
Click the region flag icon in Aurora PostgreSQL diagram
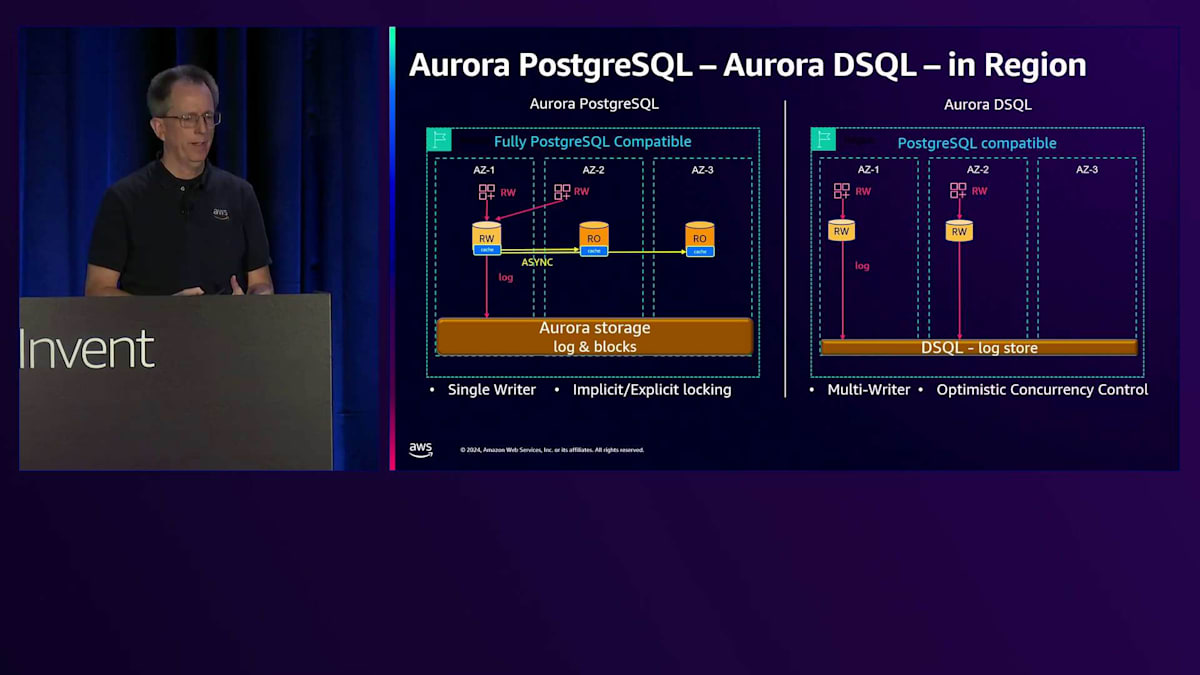point(439,139)
